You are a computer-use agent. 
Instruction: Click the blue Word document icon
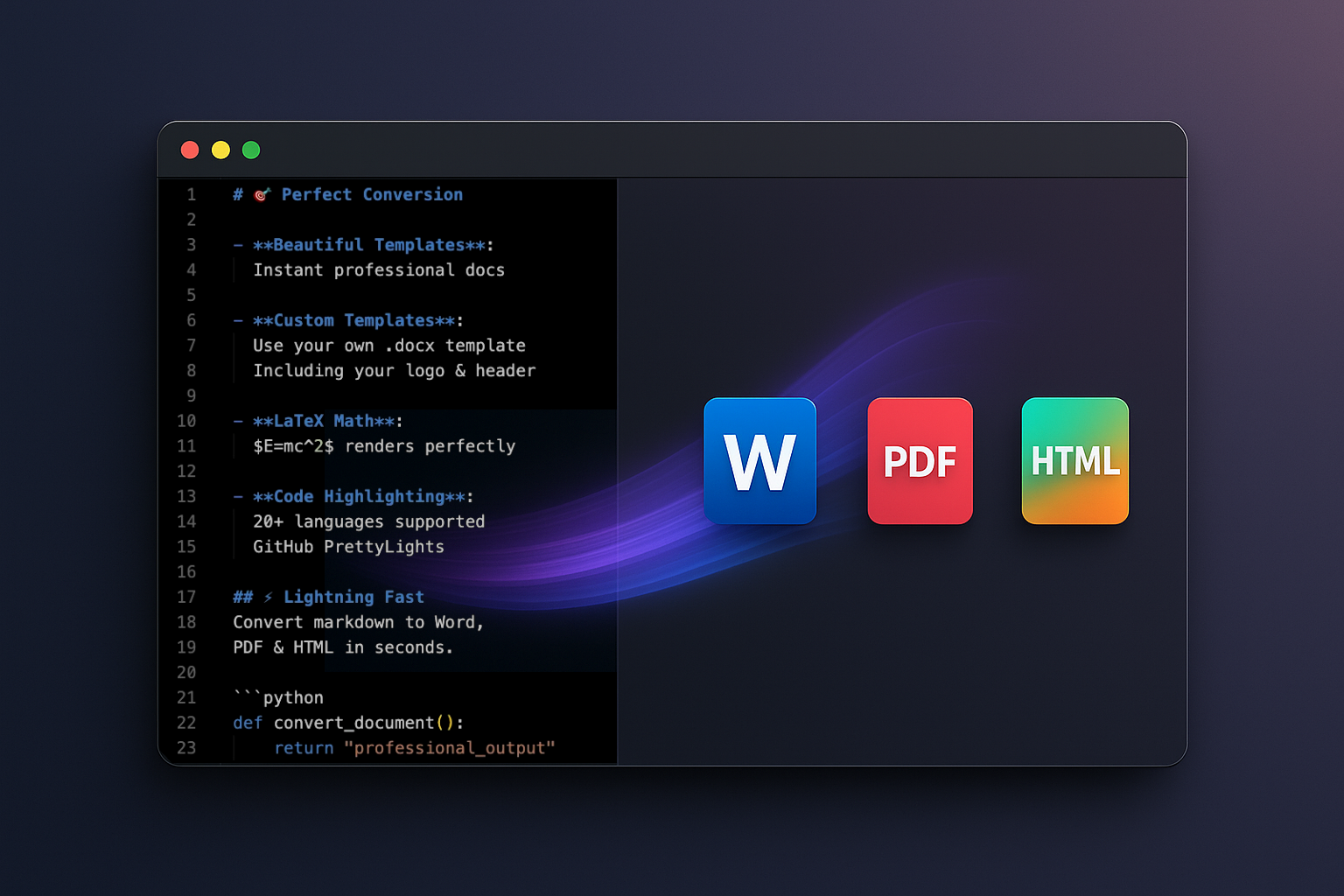(759, 461)
